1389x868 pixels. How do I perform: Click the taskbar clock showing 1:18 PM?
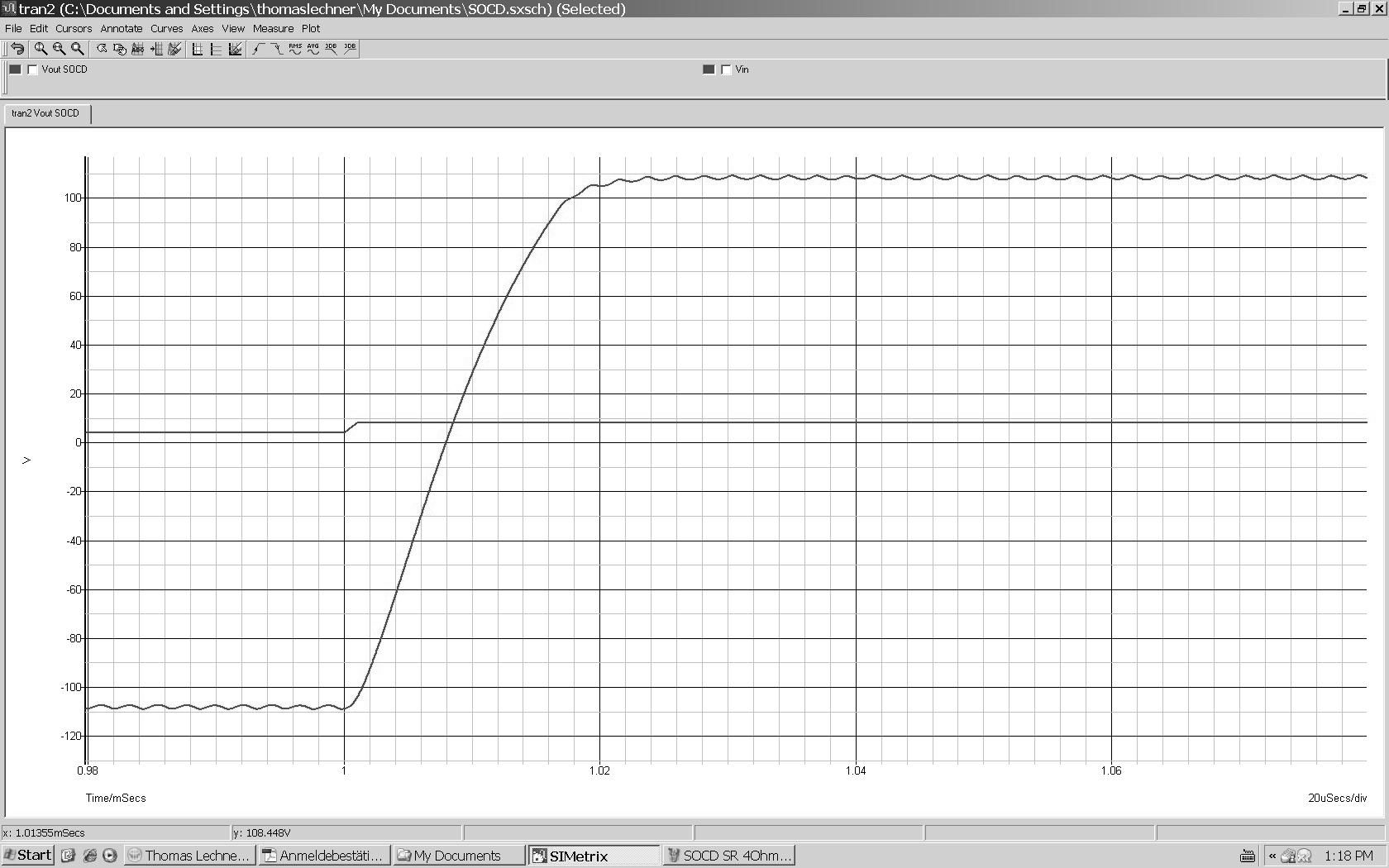[x=1348, y=856]
